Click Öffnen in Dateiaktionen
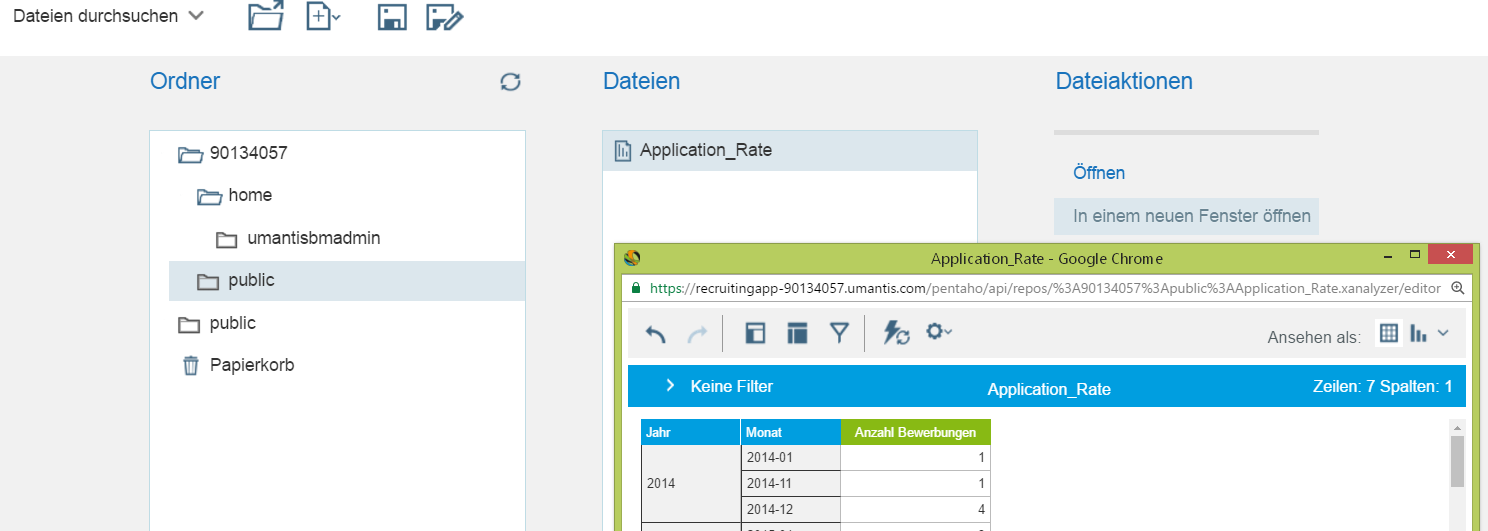Screen dimensions: 1488x531 coord(1098,173)
